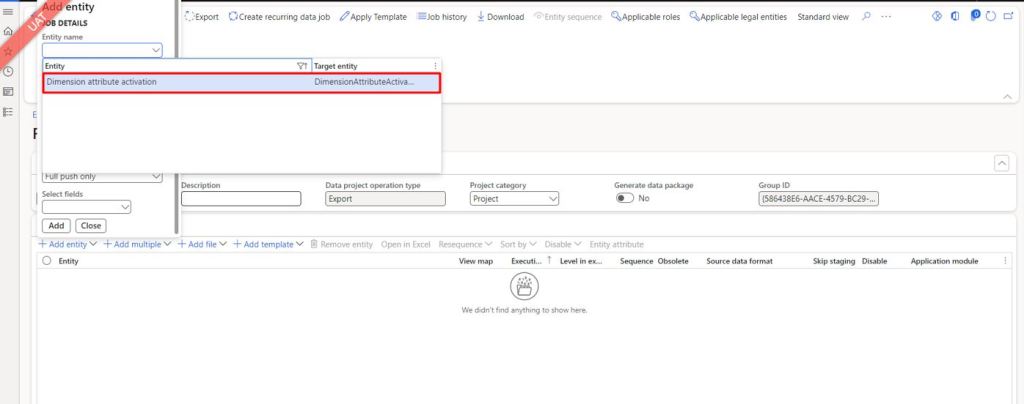Click the filter icon in Entity column header
The width and height of the screenshot is (1024, 404).
pyautogui.click(x=302, y=66)
